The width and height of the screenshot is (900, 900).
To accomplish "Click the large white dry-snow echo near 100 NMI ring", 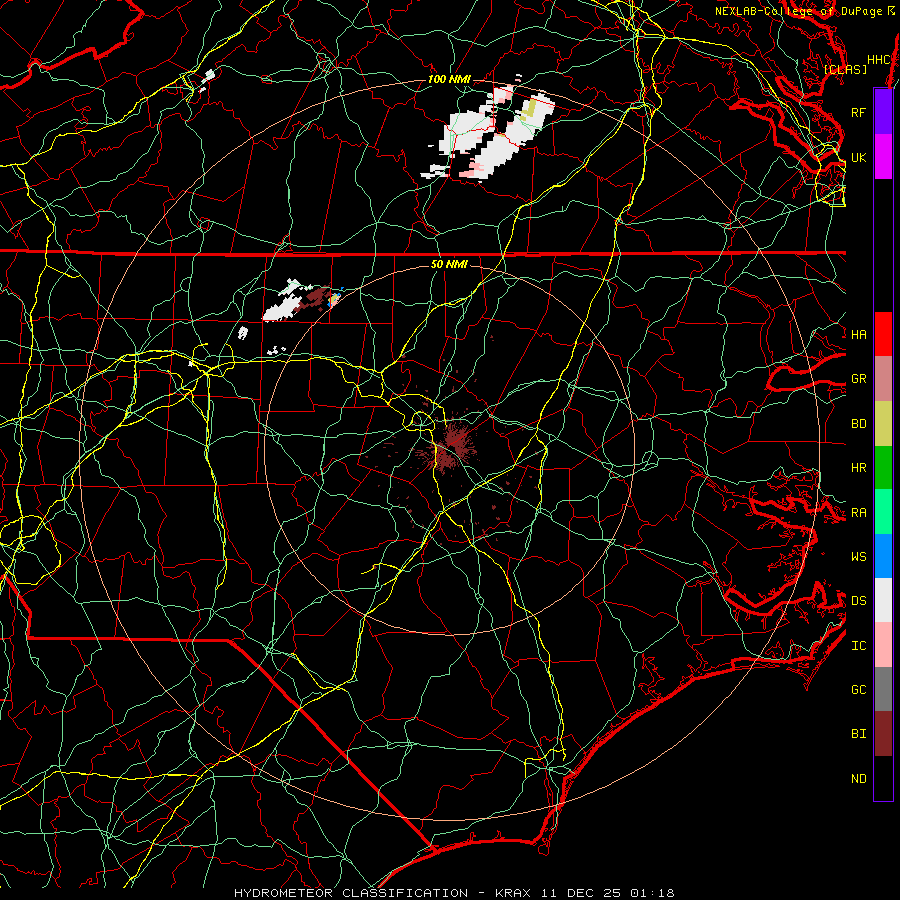I will tap(488, 135).
